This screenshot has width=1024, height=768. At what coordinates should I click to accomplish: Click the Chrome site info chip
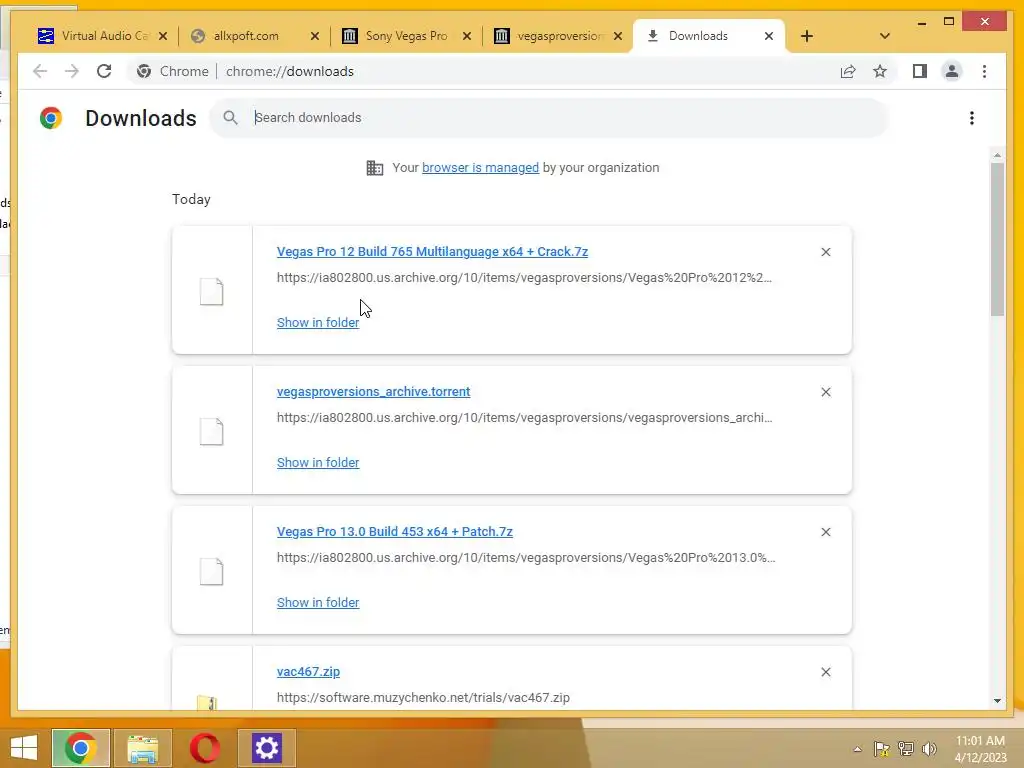click(173, 71)
